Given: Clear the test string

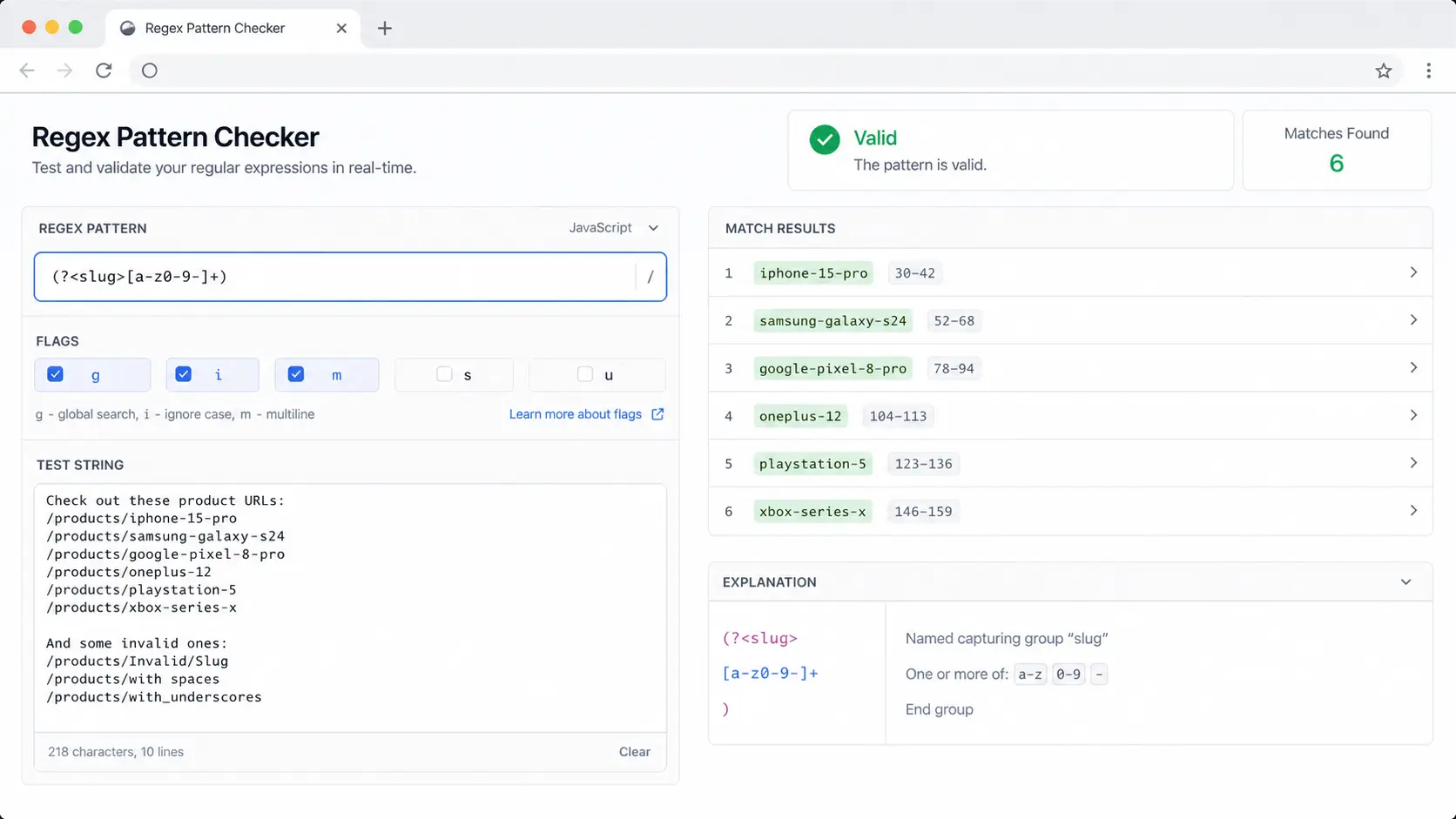Looking at the screenshot, I should pyautogui.click(x=635, y=752).
